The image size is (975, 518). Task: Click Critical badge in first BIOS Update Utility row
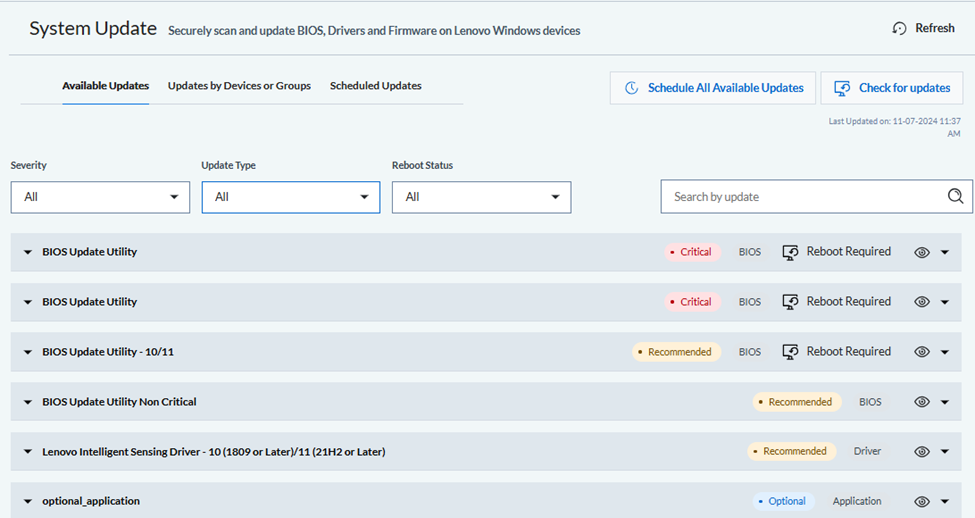click(x=692, y=252)
